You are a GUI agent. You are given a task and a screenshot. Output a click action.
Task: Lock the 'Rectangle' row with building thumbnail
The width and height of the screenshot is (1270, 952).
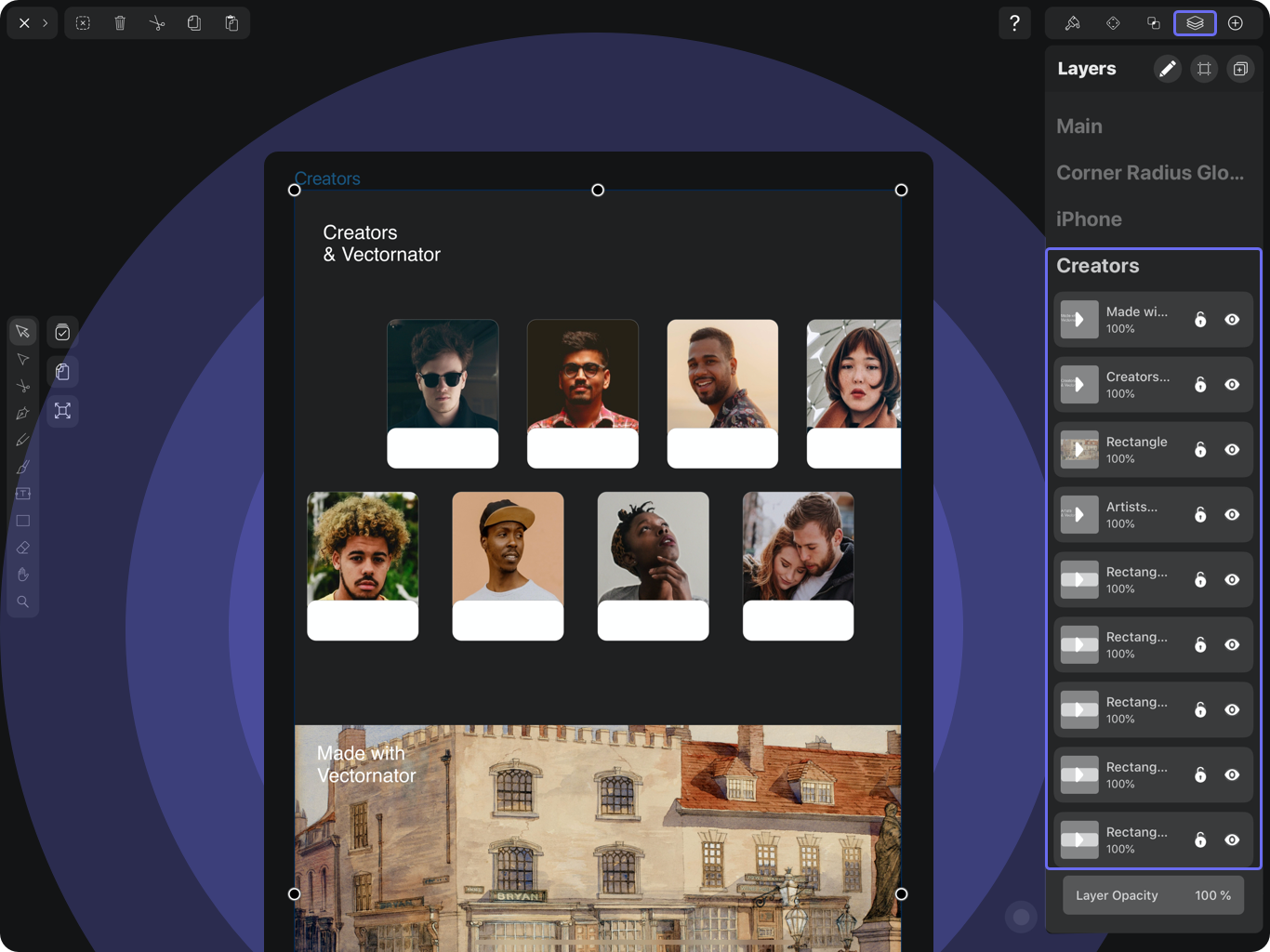tap(1200, 450)
